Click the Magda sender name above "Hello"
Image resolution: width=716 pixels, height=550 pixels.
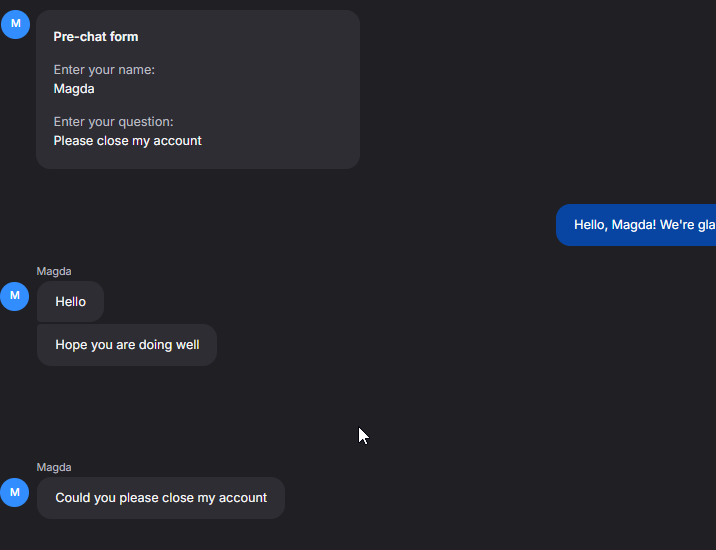tap(54, 271)
